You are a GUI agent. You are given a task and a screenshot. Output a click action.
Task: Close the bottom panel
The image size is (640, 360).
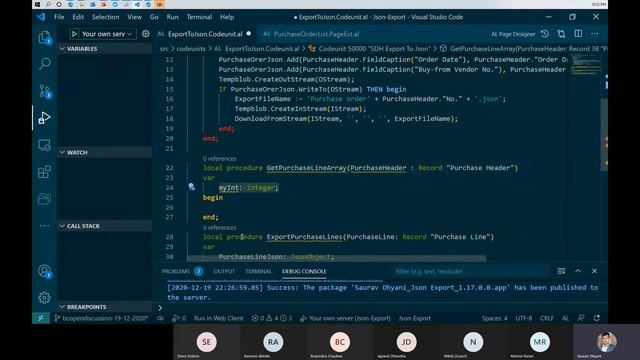tap(594, 271)
